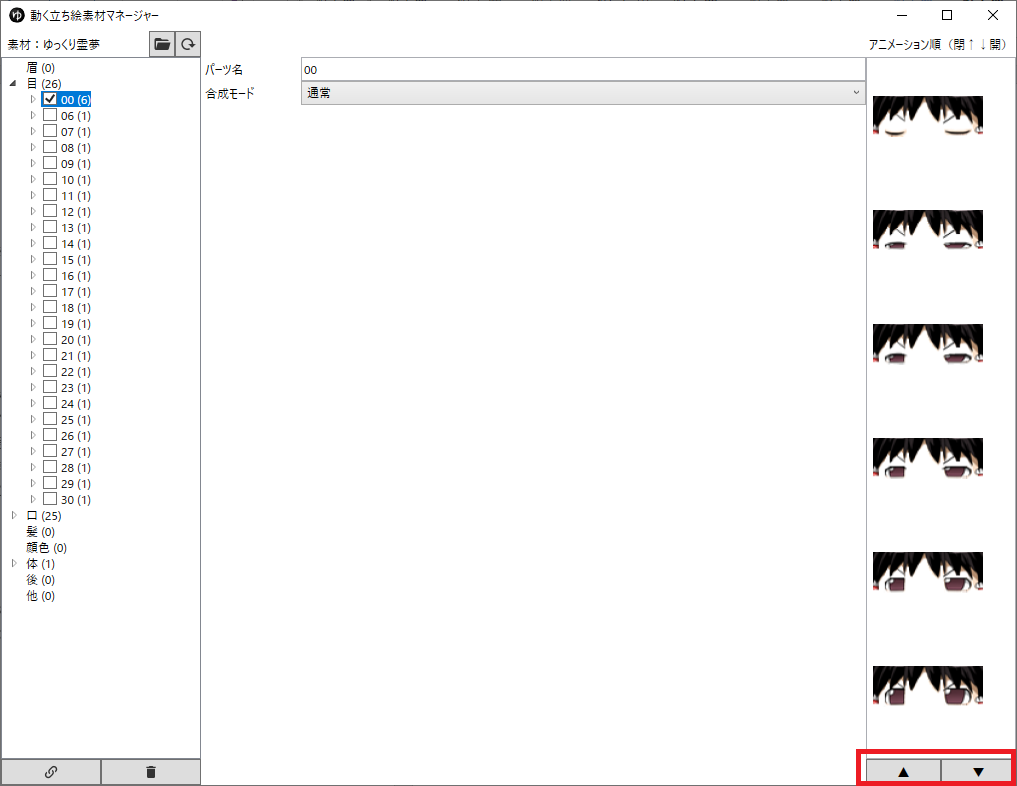This screenshot has width=1017, height=786.
Task: Expand the 00 (6) part node
Action: (33, 99)
